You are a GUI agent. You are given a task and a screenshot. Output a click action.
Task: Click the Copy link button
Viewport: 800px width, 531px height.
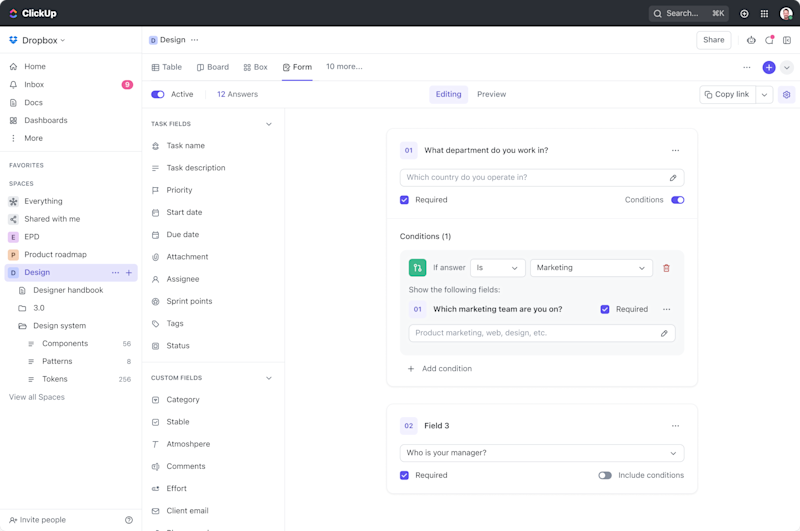pyautogui.click(x=727, y=94)
